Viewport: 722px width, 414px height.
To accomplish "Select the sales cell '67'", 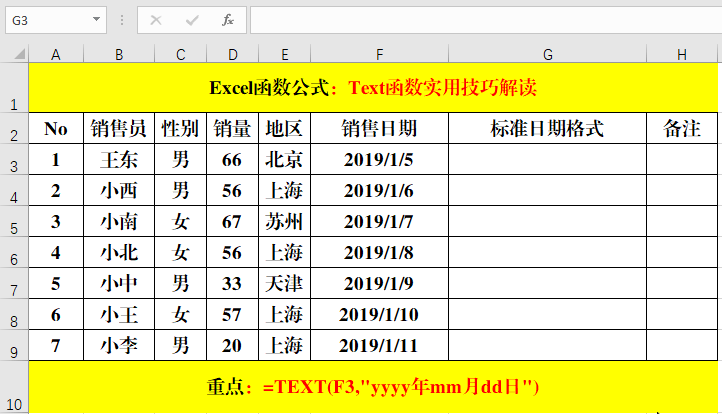I will pyautogui.click(x=233, y=221).
